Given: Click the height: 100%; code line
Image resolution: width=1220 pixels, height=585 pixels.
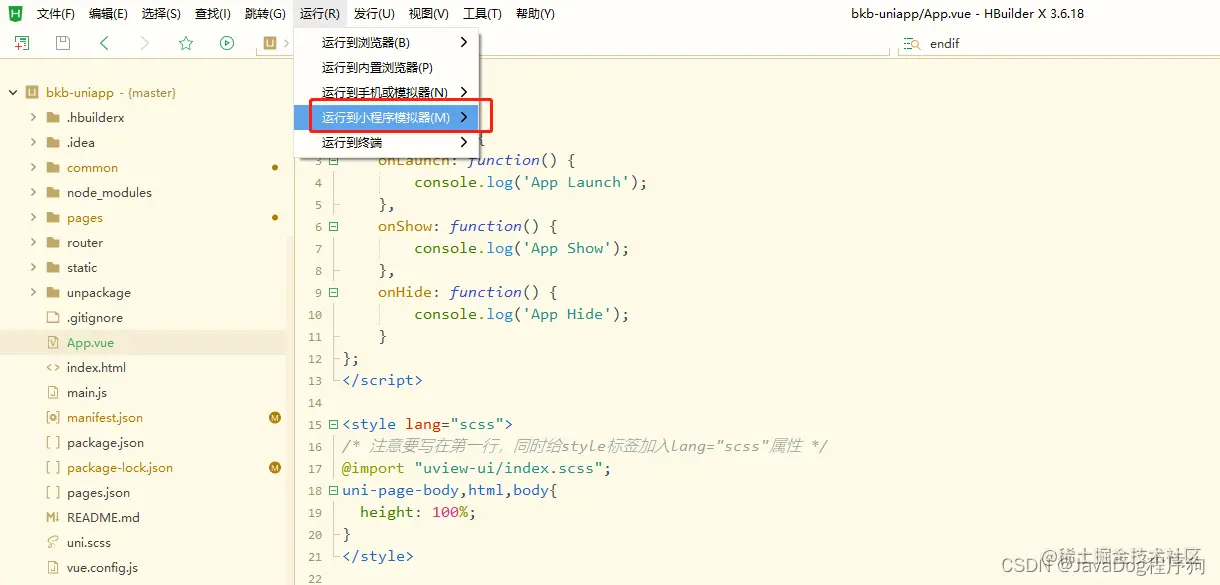Looking at the screenshot, I should click(x=418, y=512).
